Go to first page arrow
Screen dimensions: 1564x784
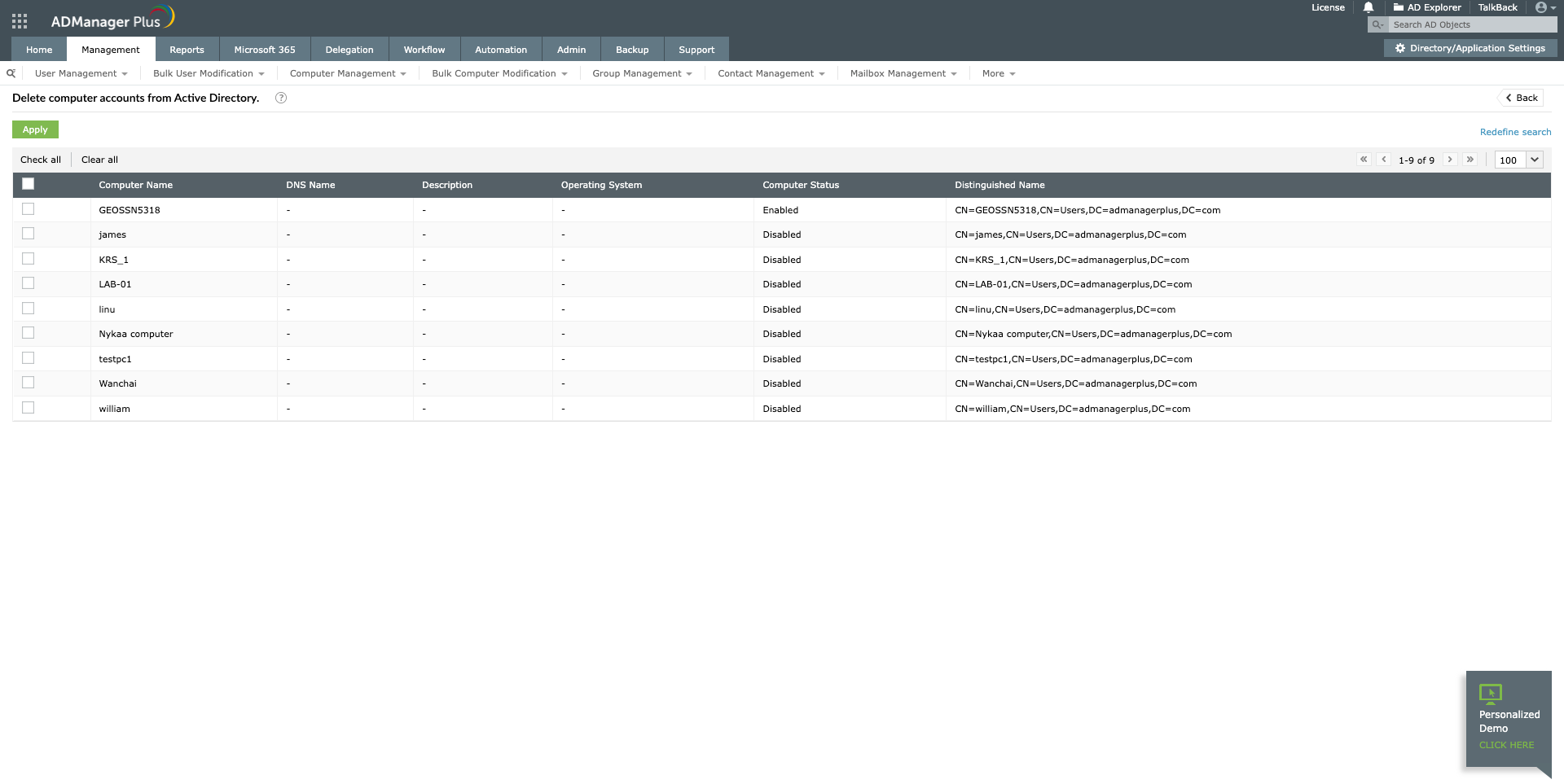click(1364, 160)
